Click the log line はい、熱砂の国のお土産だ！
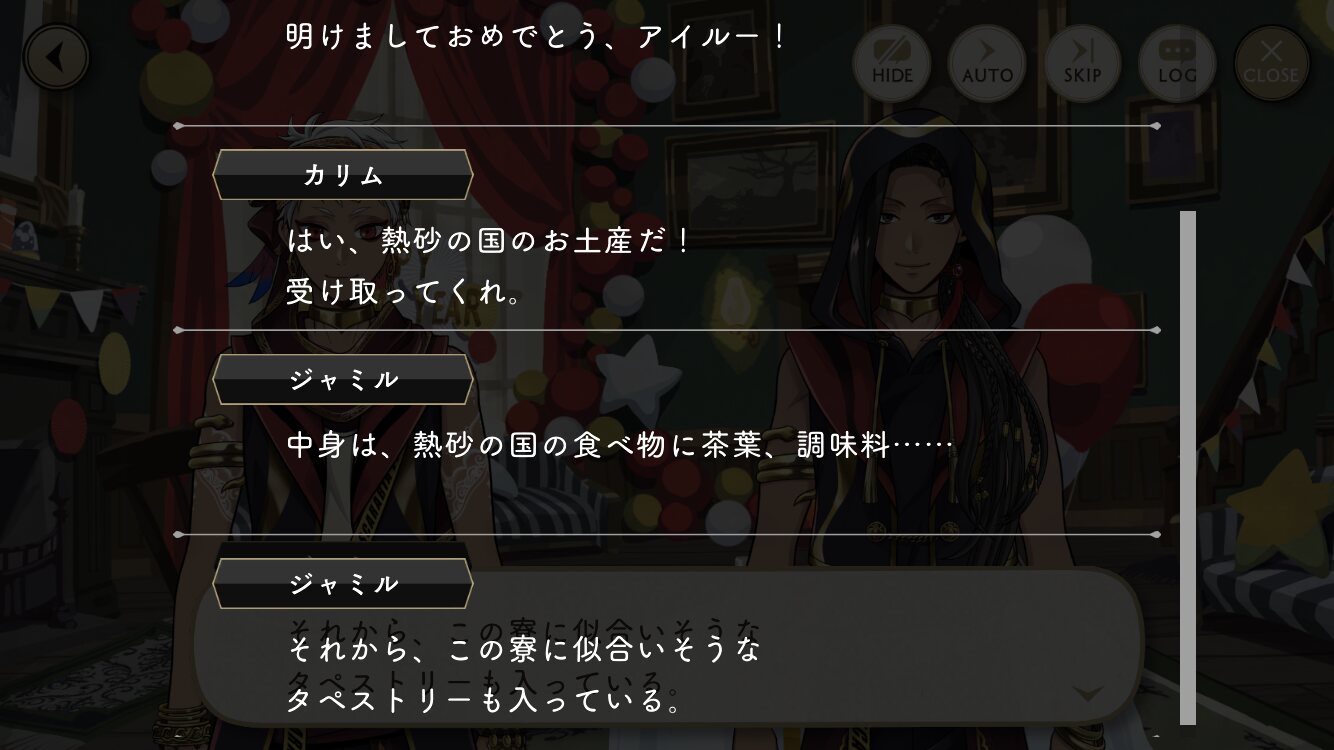 coord(487,241)
